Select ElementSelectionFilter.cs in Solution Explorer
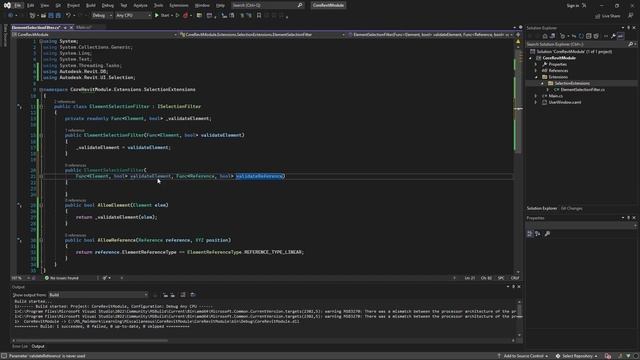640x360 pixels. (x=582, y=89)
